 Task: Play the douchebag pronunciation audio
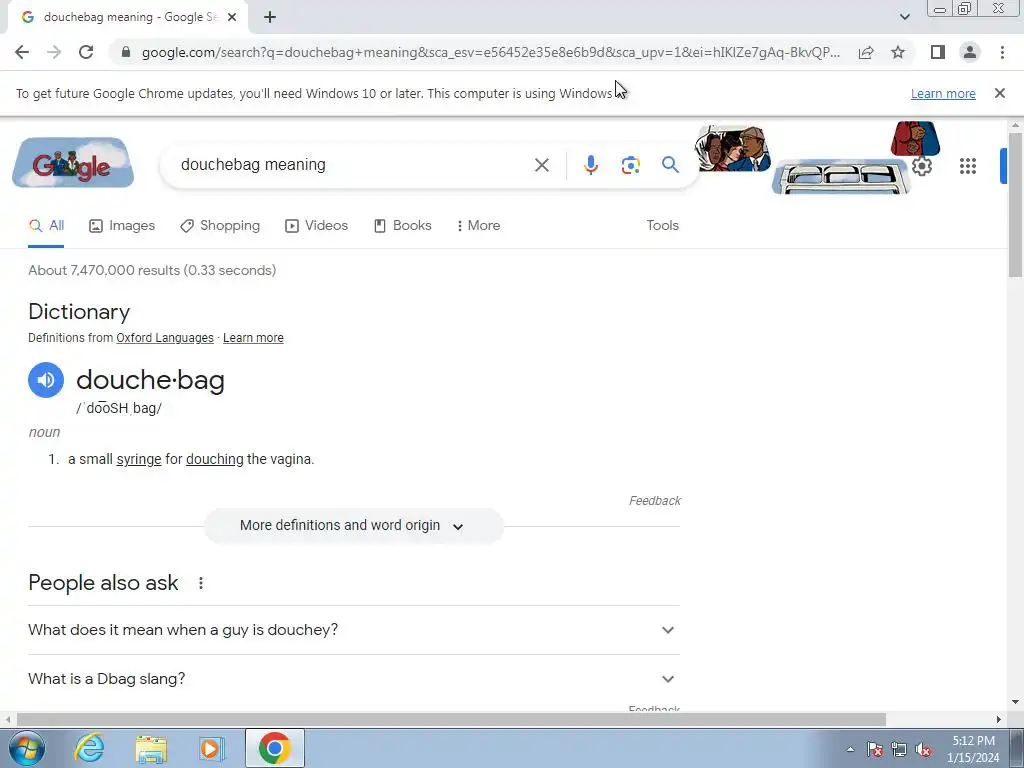[46, 380]
